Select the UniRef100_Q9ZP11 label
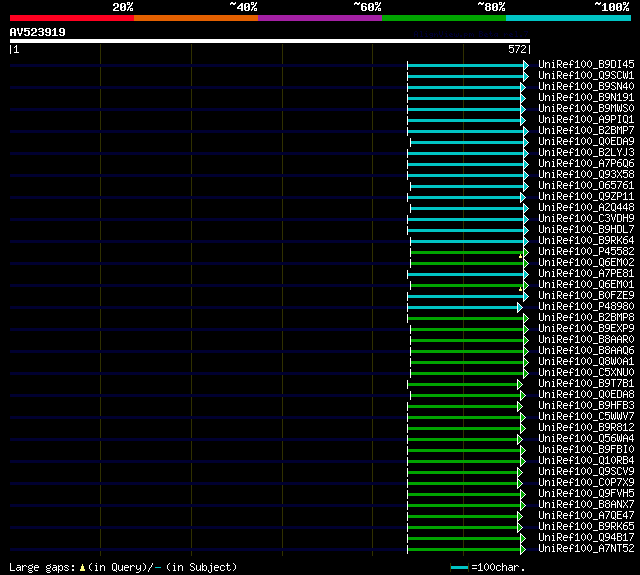The height and width of the screenshot is (575, 640). point(586,197)
